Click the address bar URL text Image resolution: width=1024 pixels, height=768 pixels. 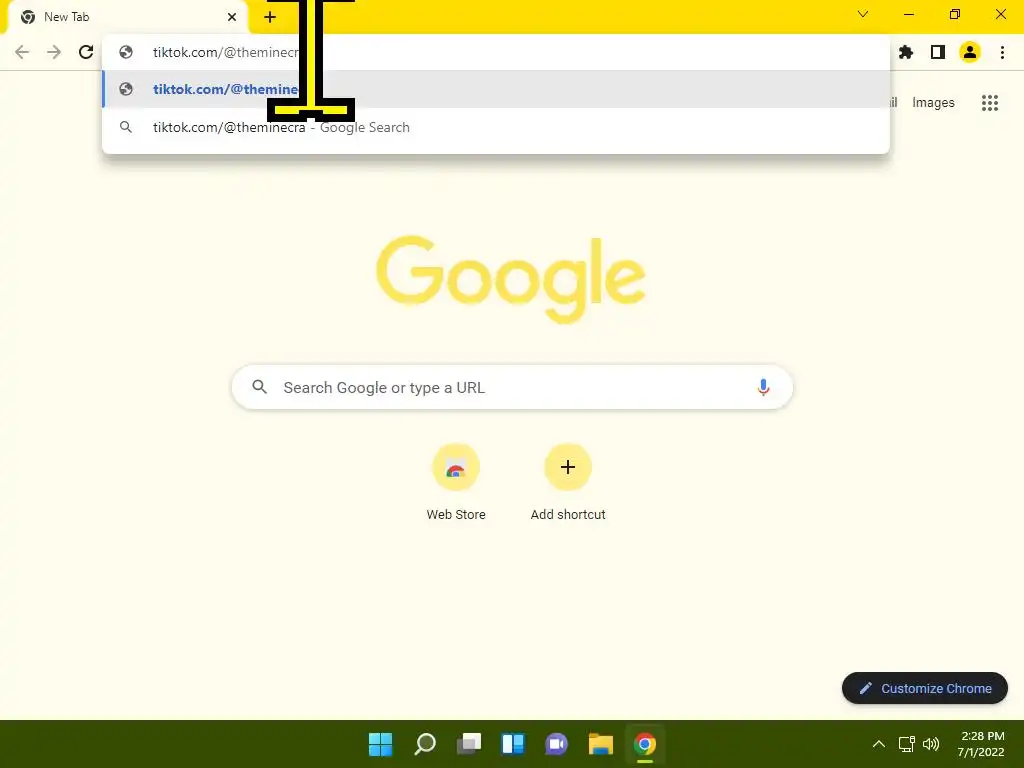tap(225, 52)
